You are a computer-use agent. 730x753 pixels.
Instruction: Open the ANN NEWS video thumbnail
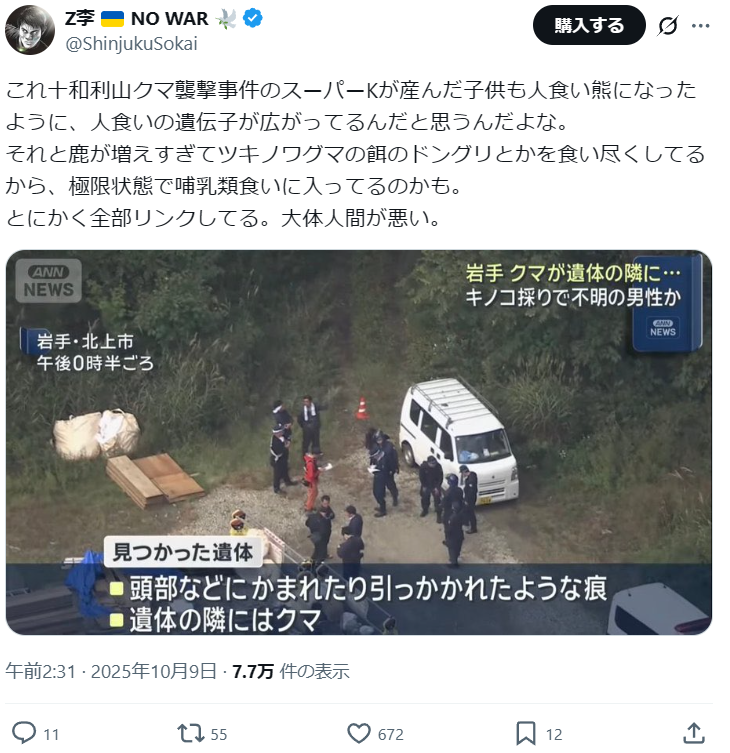tap(359, 442)
